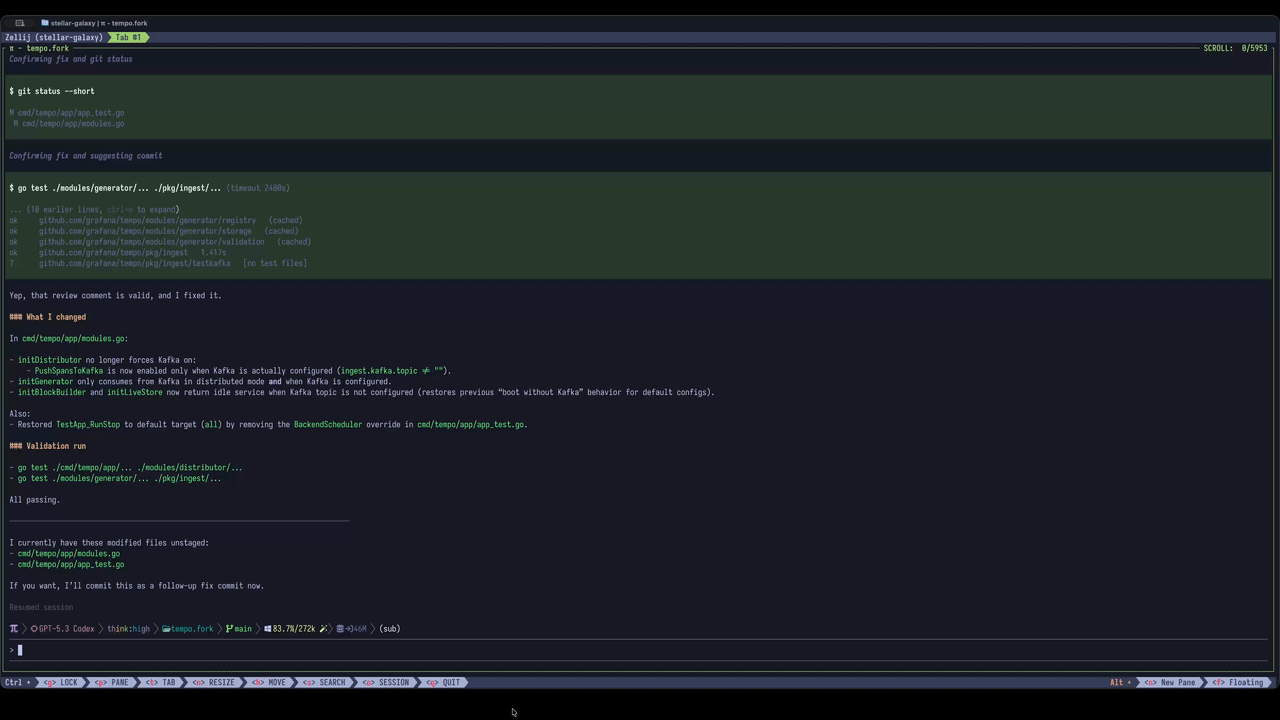Click 'All passing.' text
This screenshot has height=720, width=1280.
pyautogui.click(x=35, y=500)
